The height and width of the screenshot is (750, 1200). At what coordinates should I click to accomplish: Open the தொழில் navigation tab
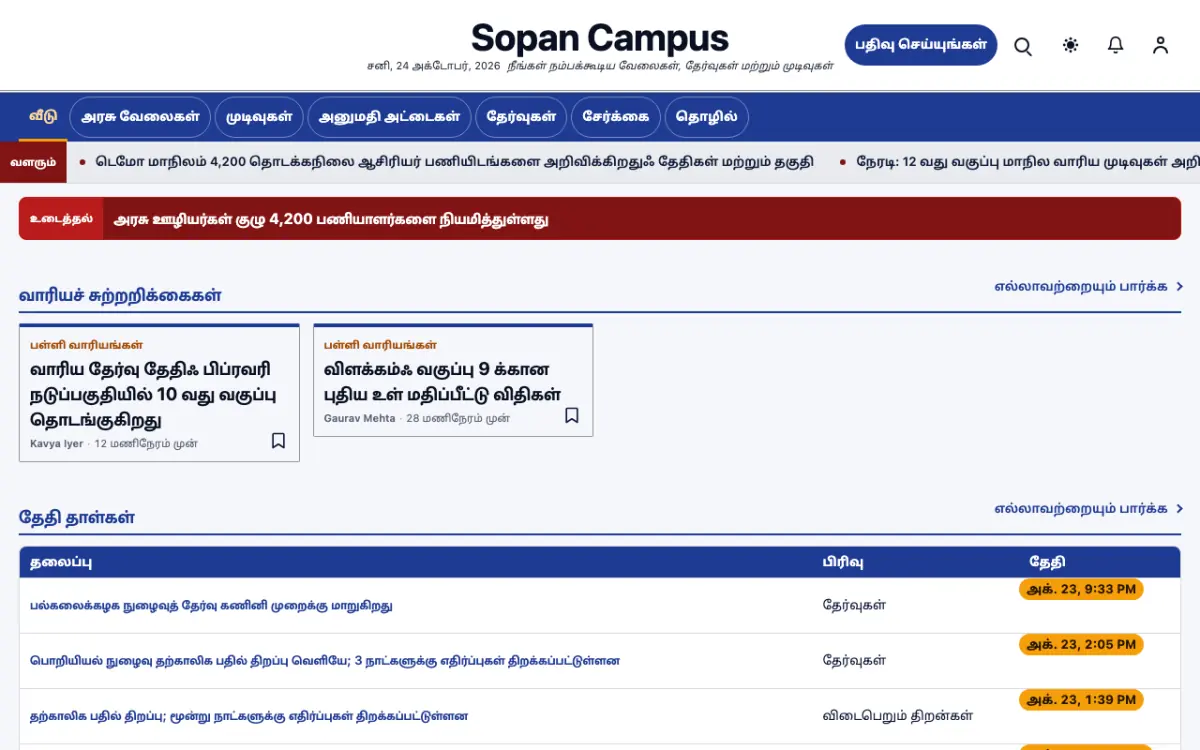(x=706, y=117)
